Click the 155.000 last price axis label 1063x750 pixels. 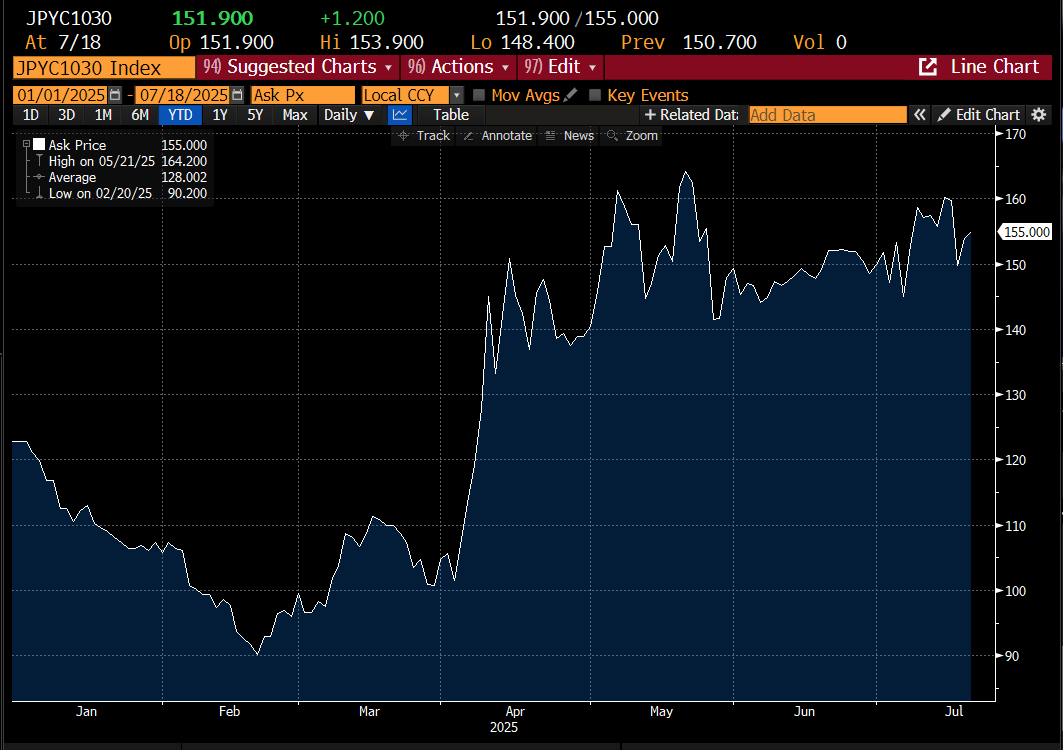click(1026, 232)
